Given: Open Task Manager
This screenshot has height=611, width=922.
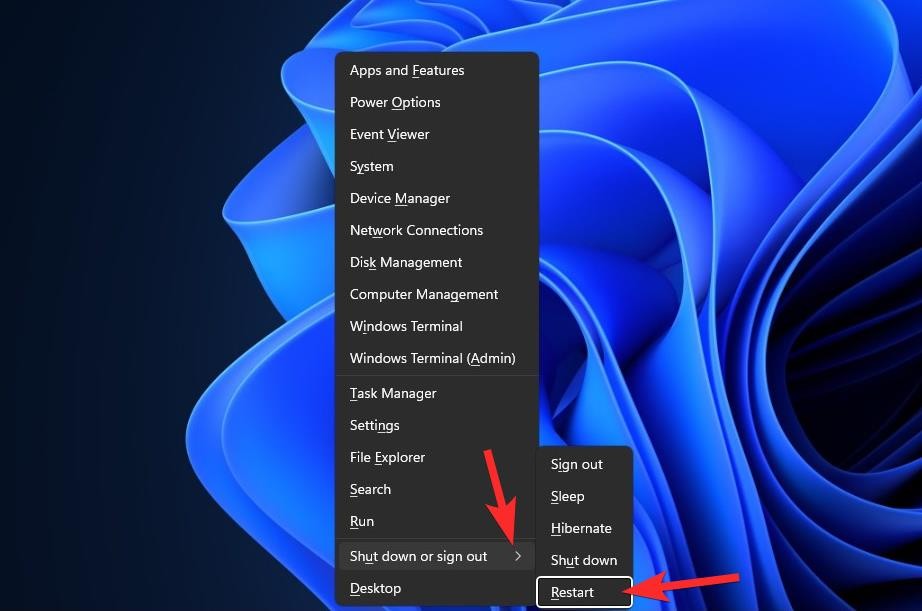Looking at the screenshot, I should coord(393,394).
